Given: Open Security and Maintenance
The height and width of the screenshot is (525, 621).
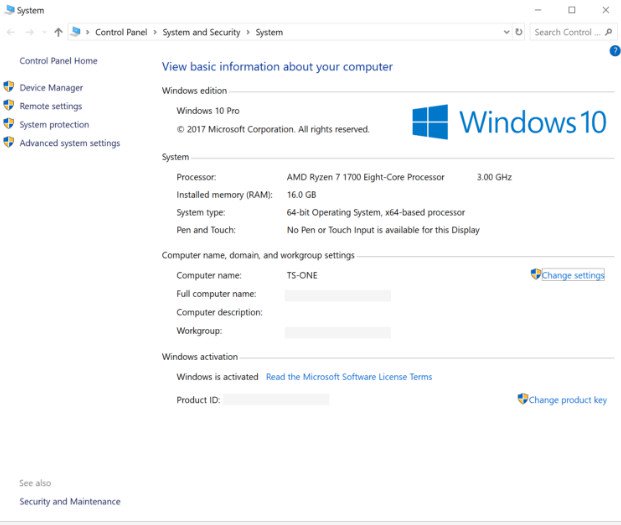Looking at the screenshot, I should tap(70, 502).
